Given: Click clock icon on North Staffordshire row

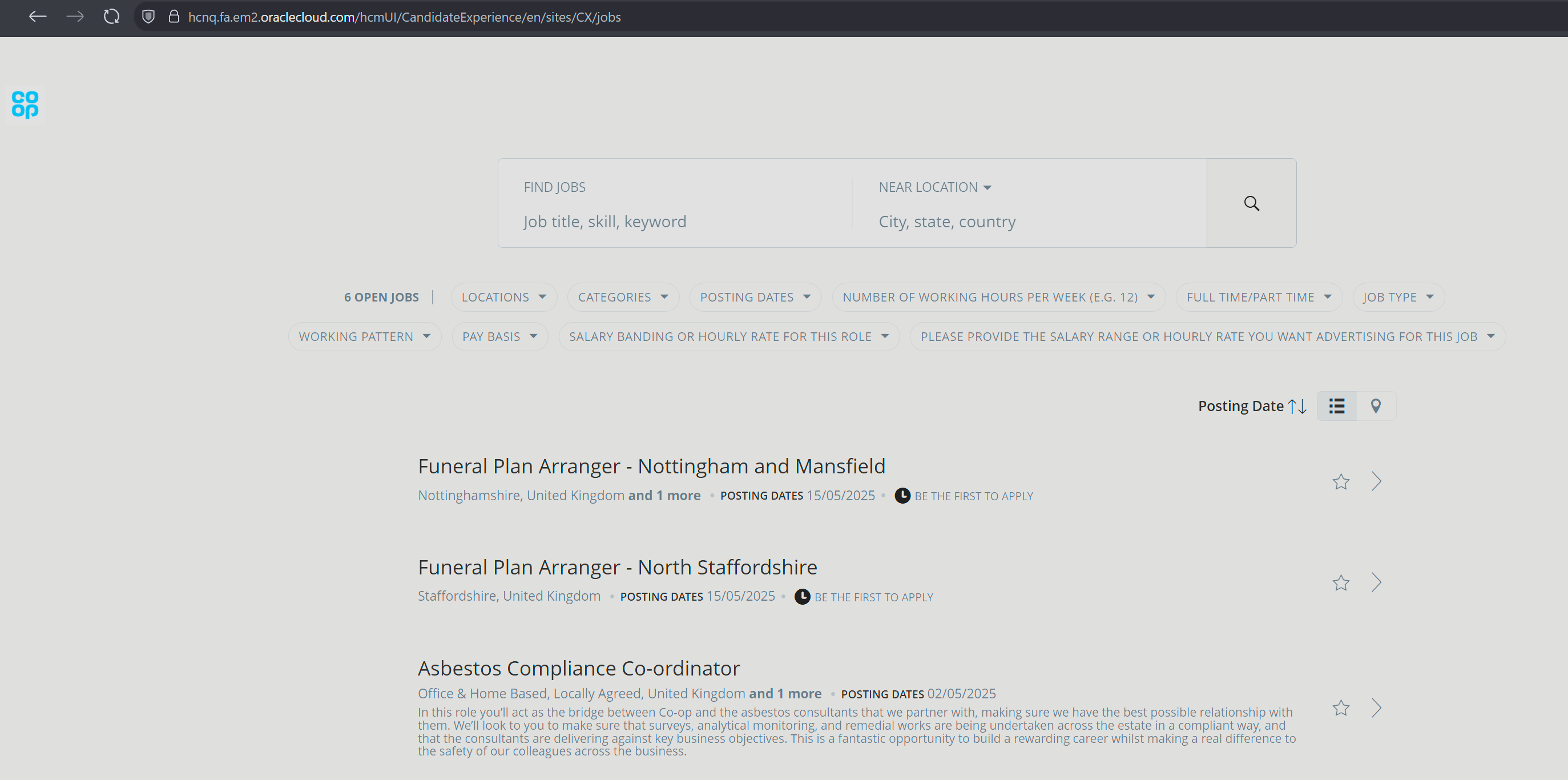Looking at the screenshot, I should point(802,597).
